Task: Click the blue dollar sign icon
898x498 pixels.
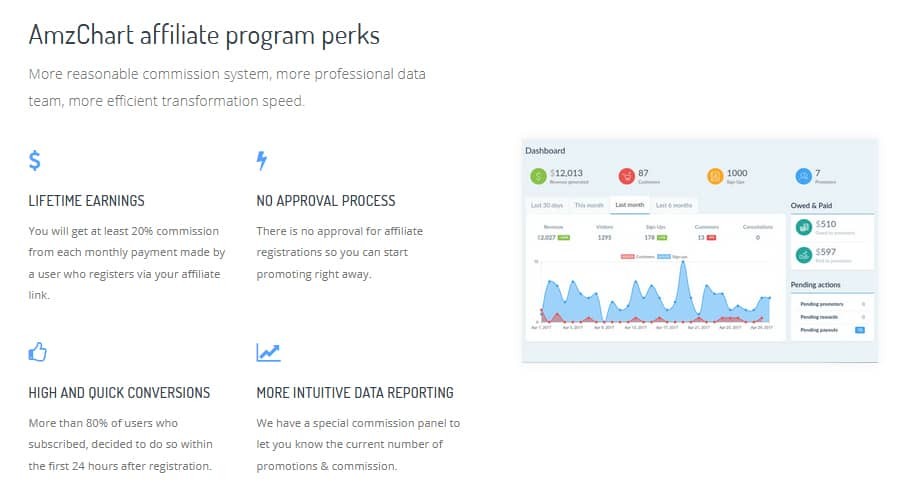Action: [34, 161]
